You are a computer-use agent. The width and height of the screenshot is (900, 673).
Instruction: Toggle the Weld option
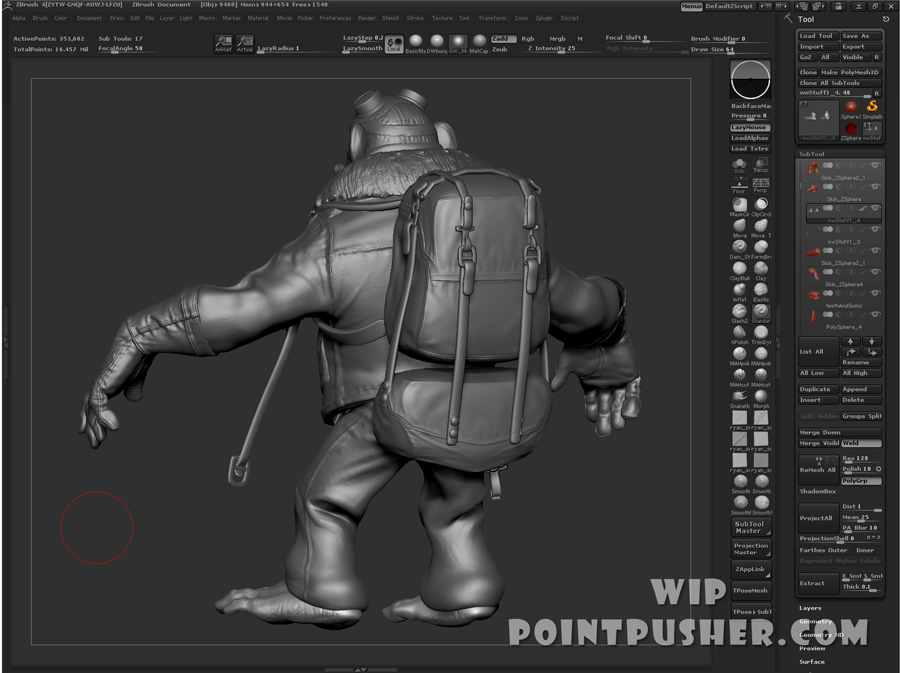tap(861, 443)
